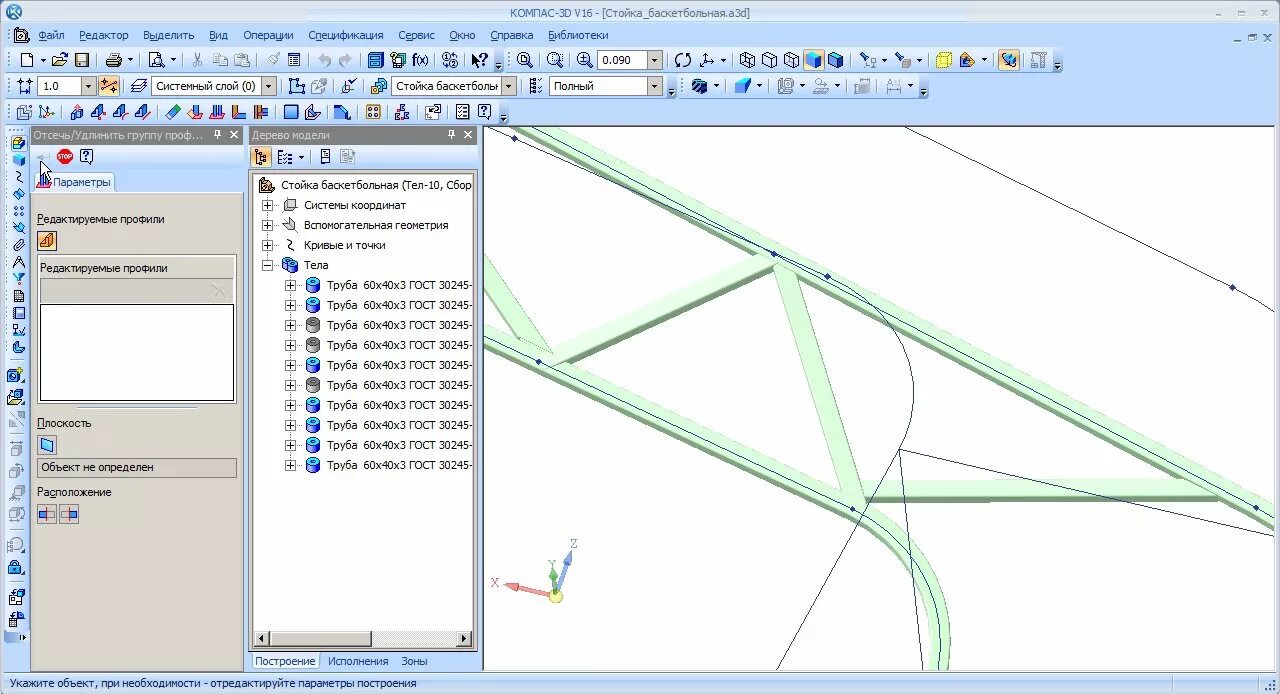1280x694 pixels.
Task: Click the sketch rectangle icon in third toolbar
Action: click(x=291, y=112)
